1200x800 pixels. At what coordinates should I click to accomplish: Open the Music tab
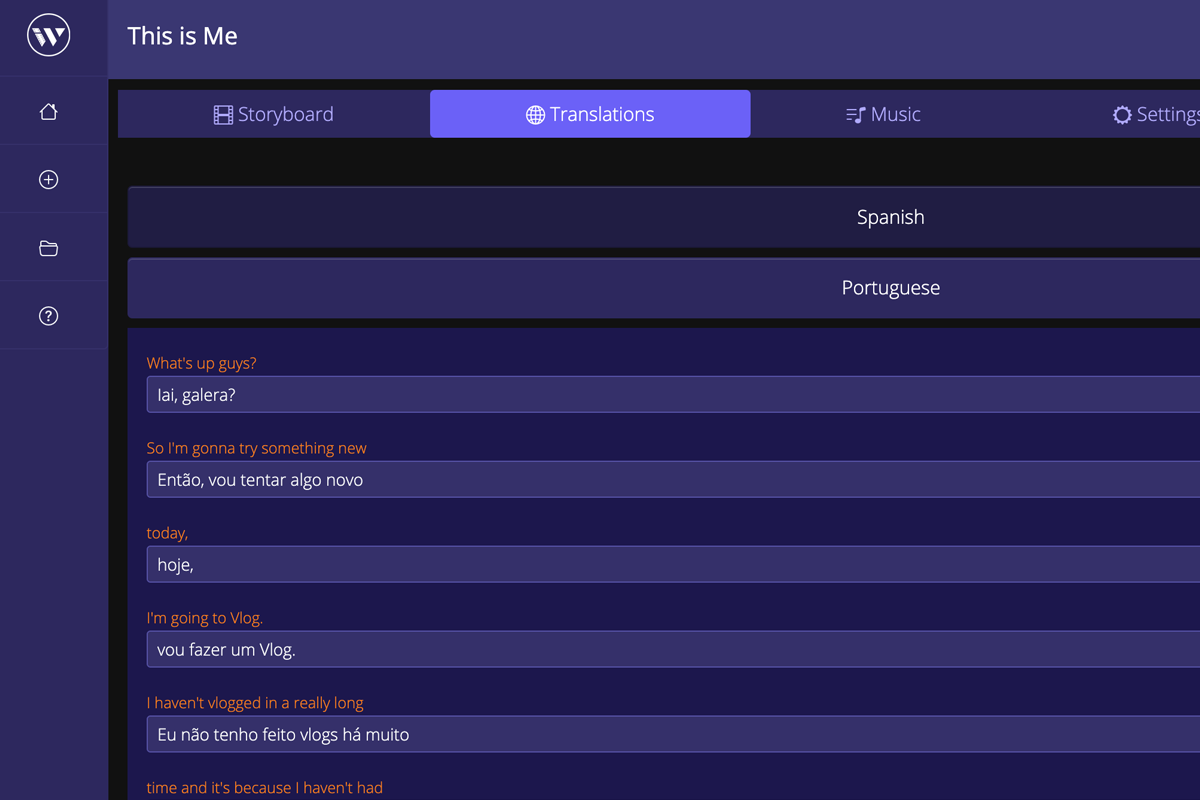click(883, 114)
